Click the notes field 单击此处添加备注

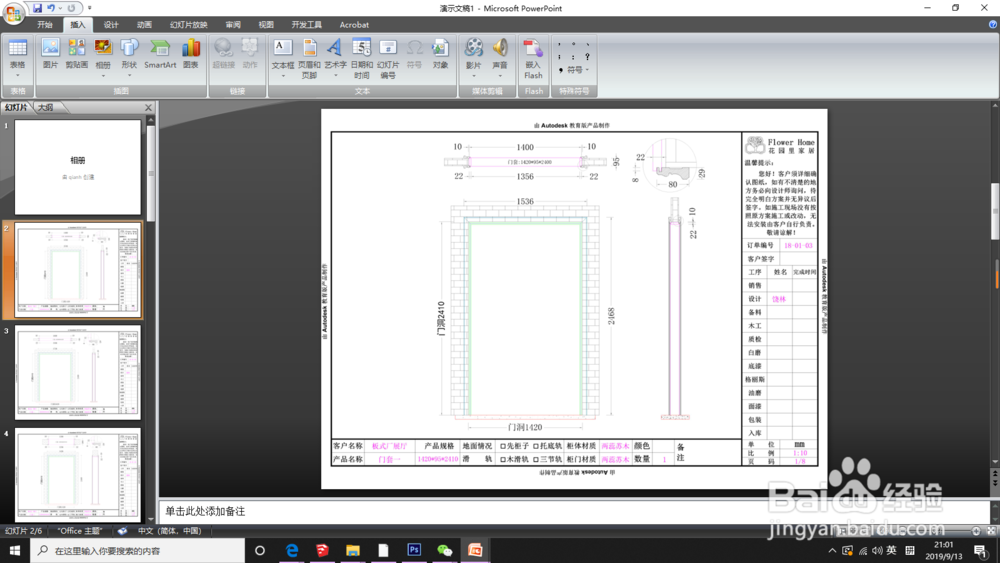click(574, 511)
